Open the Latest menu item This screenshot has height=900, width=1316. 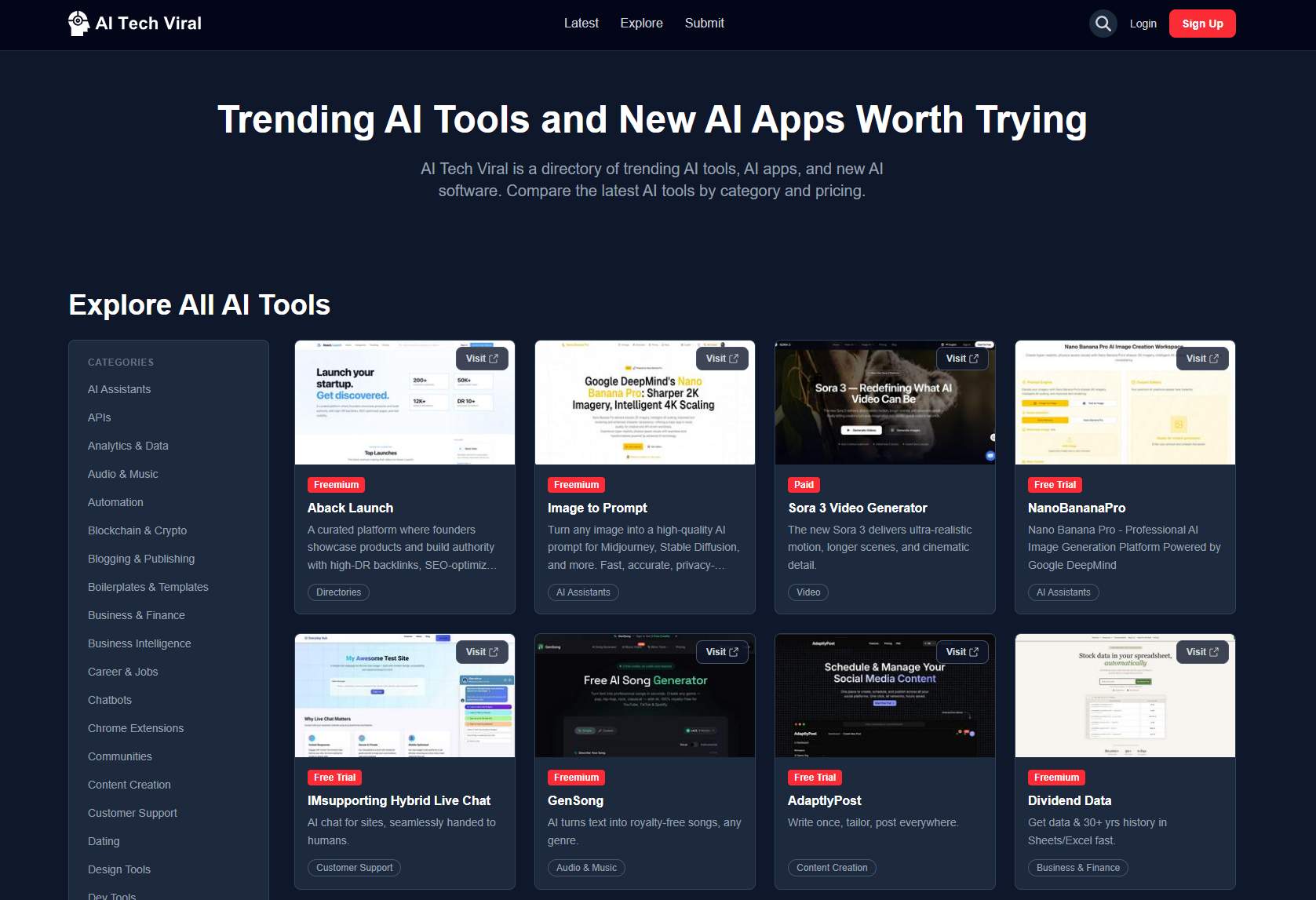(581, 23)
